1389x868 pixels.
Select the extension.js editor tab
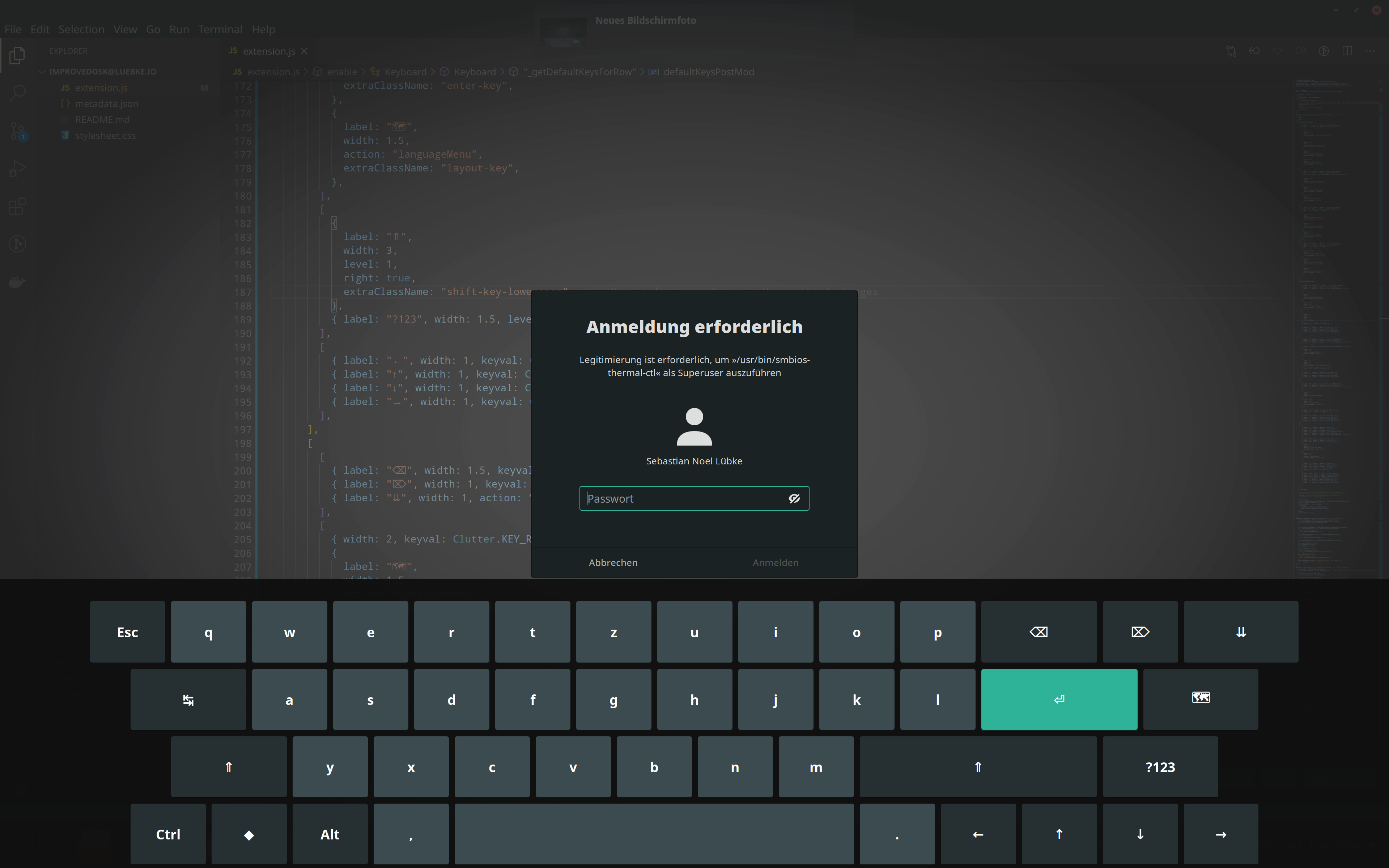click(x=268, y=51)
